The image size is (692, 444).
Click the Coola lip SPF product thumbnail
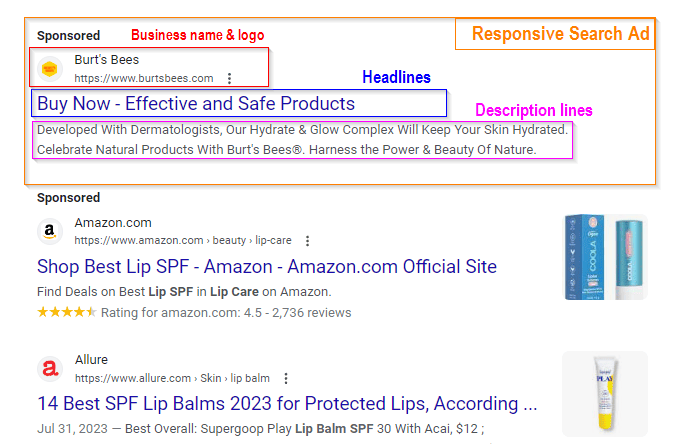tap(604, 257)
